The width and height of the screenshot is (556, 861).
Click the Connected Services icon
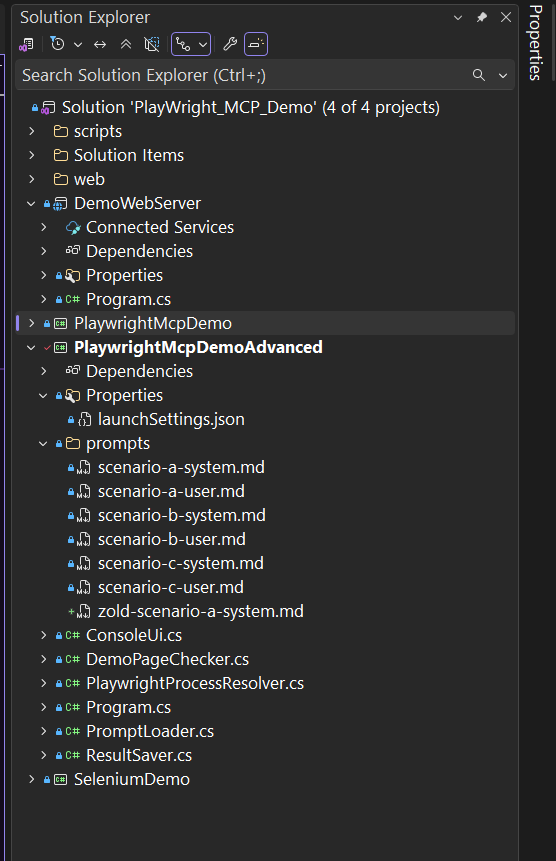click(x=73, y=227)
